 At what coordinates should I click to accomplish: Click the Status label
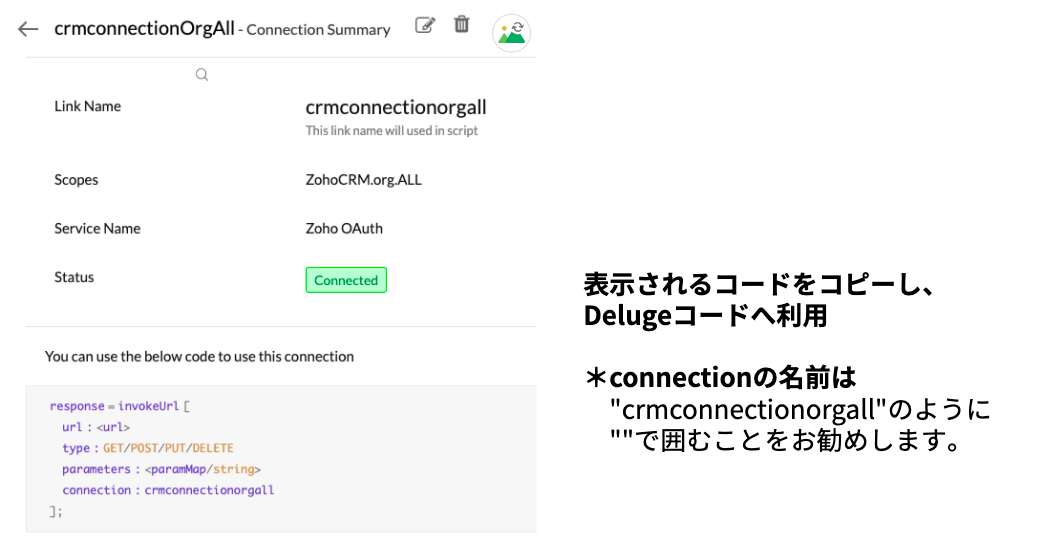(x=74, y=277)
